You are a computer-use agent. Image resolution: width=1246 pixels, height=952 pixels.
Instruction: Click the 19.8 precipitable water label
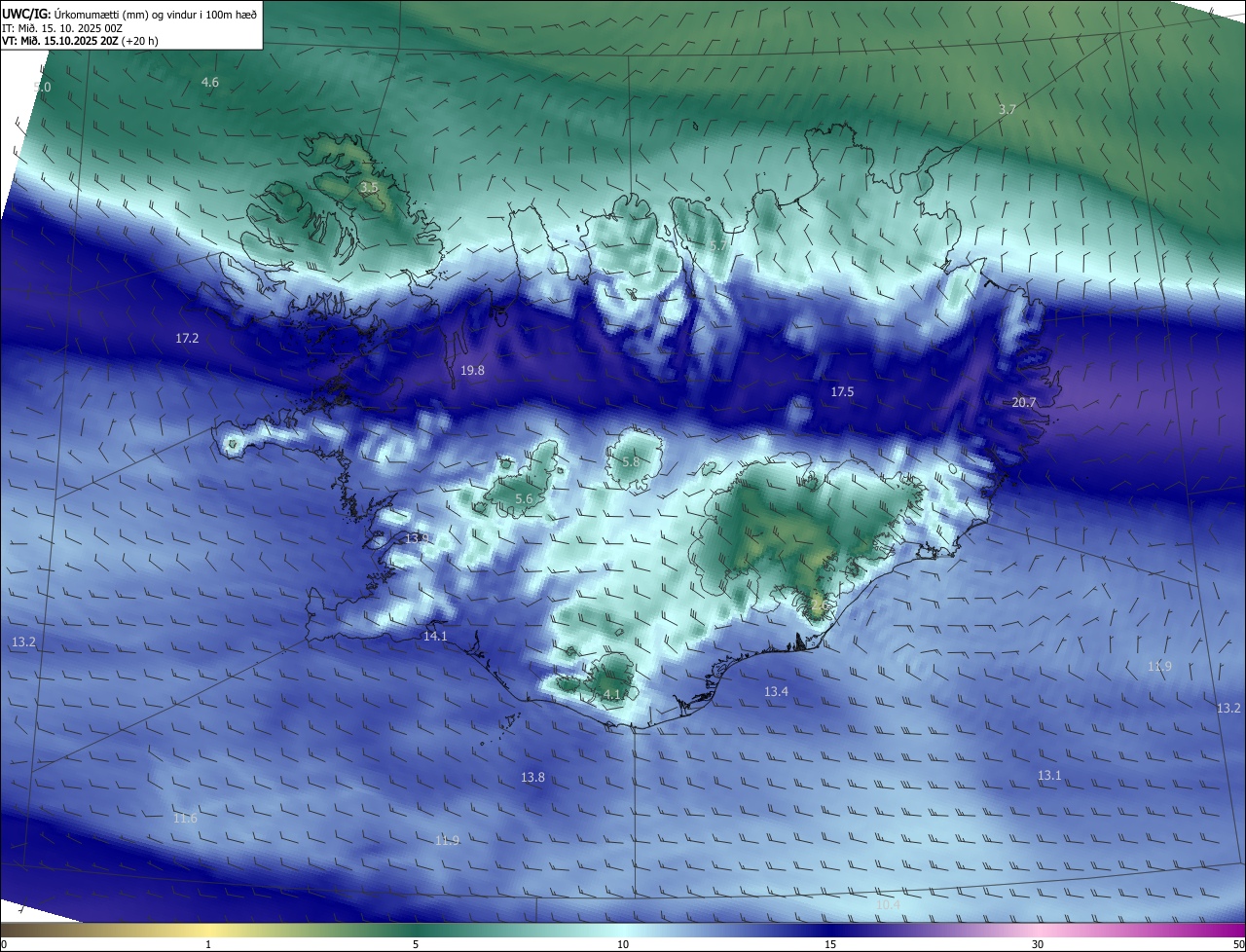point(472,370)
